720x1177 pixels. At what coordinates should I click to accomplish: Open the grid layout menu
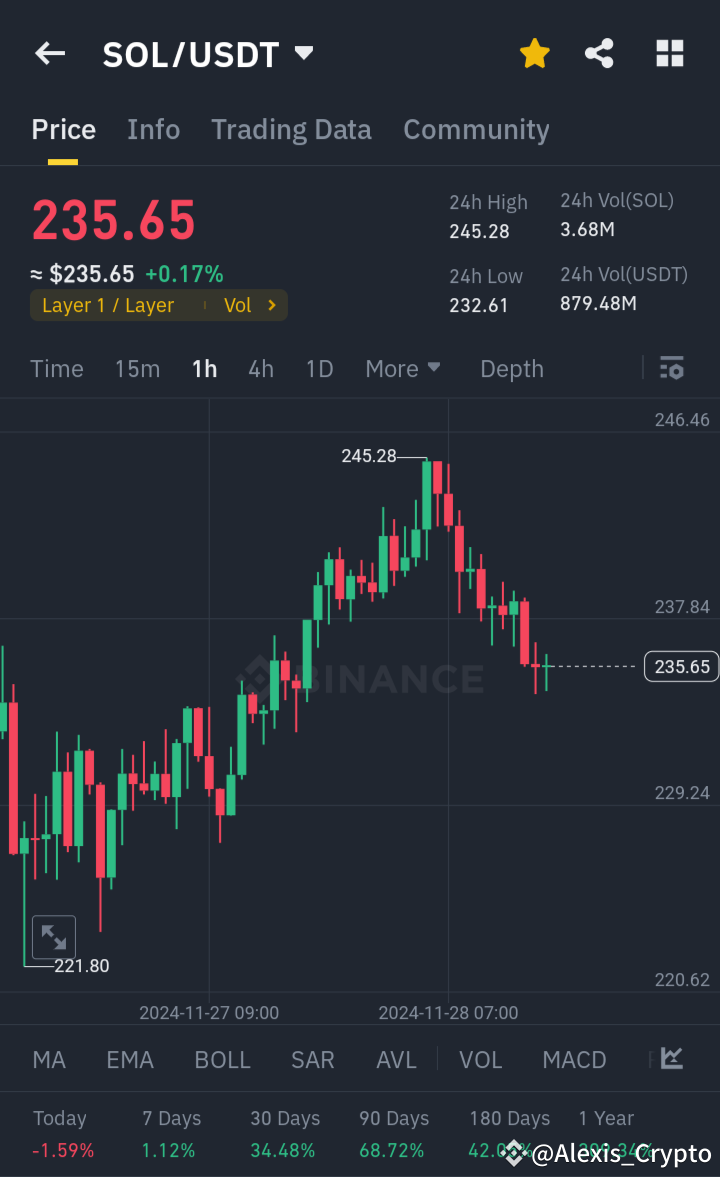coord(668,54)
